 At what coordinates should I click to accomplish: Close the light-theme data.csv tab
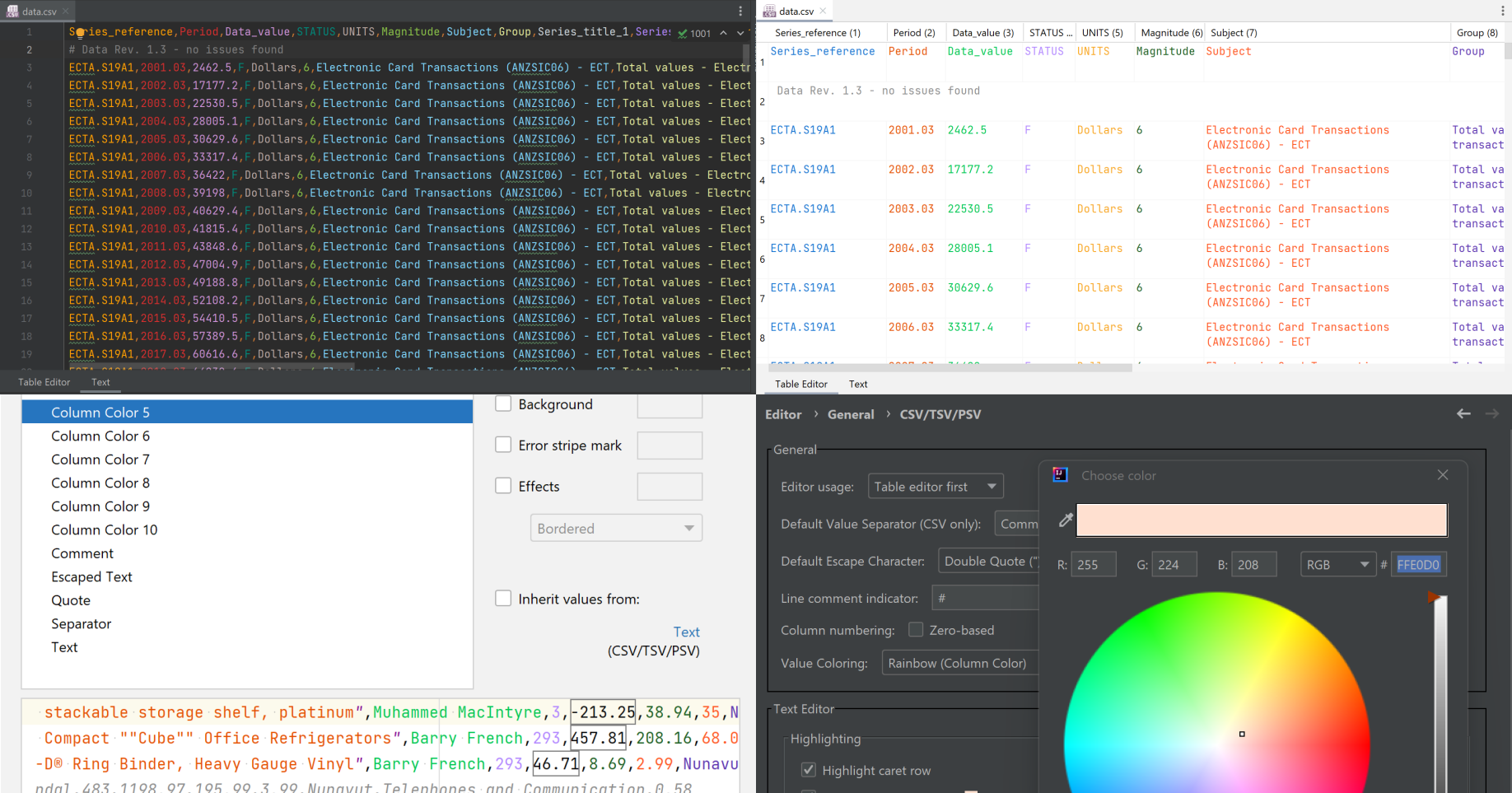click(823, 12)
